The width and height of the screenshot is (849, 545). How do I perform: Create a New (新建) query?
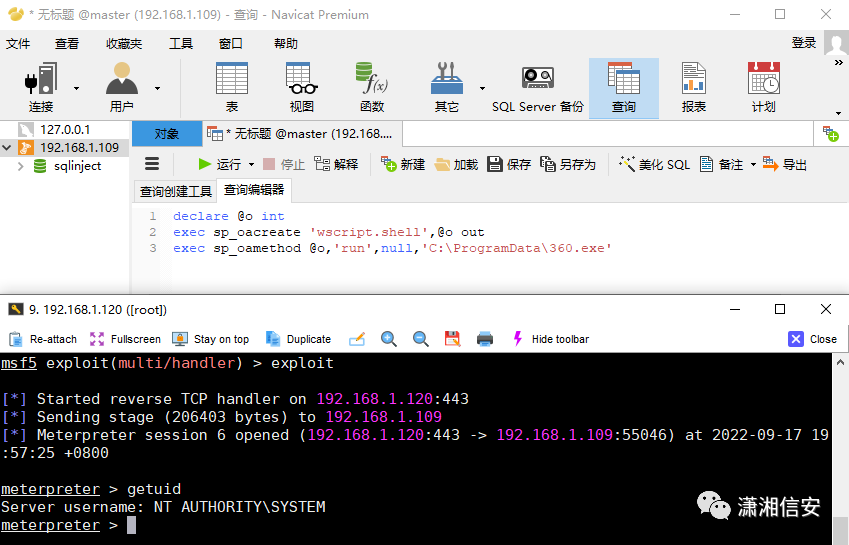[403, 164]
